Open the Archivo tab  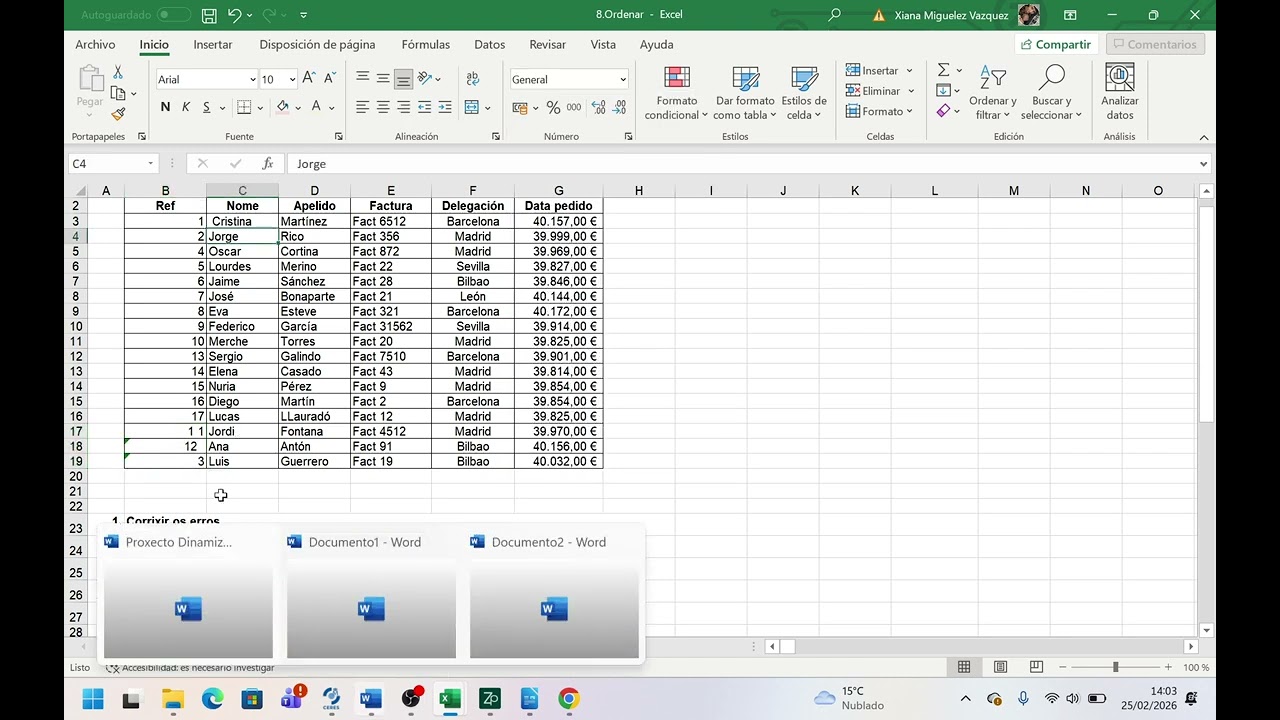click(x=95, y=44)
